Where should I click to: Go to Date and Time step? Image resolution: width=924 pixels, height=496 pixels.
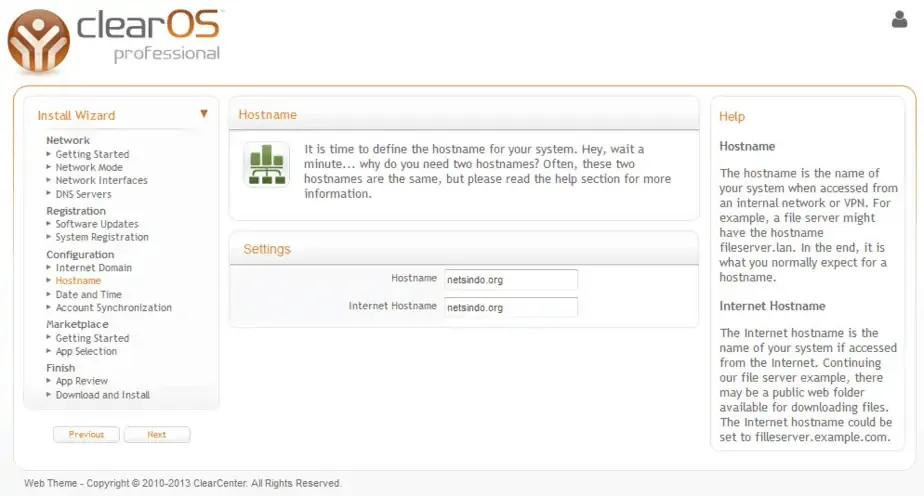tap(88, 295)
